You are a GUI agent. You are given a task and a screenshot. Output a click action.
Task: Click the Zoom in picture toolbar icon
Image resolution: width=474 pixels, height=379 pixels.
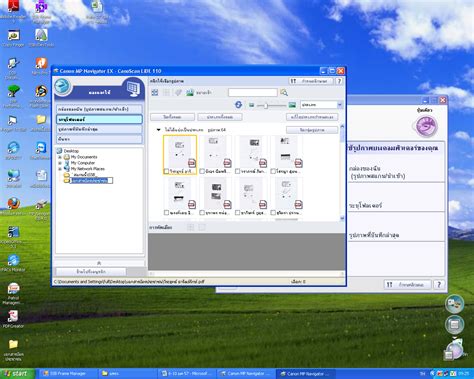click(x=190, y=93)
